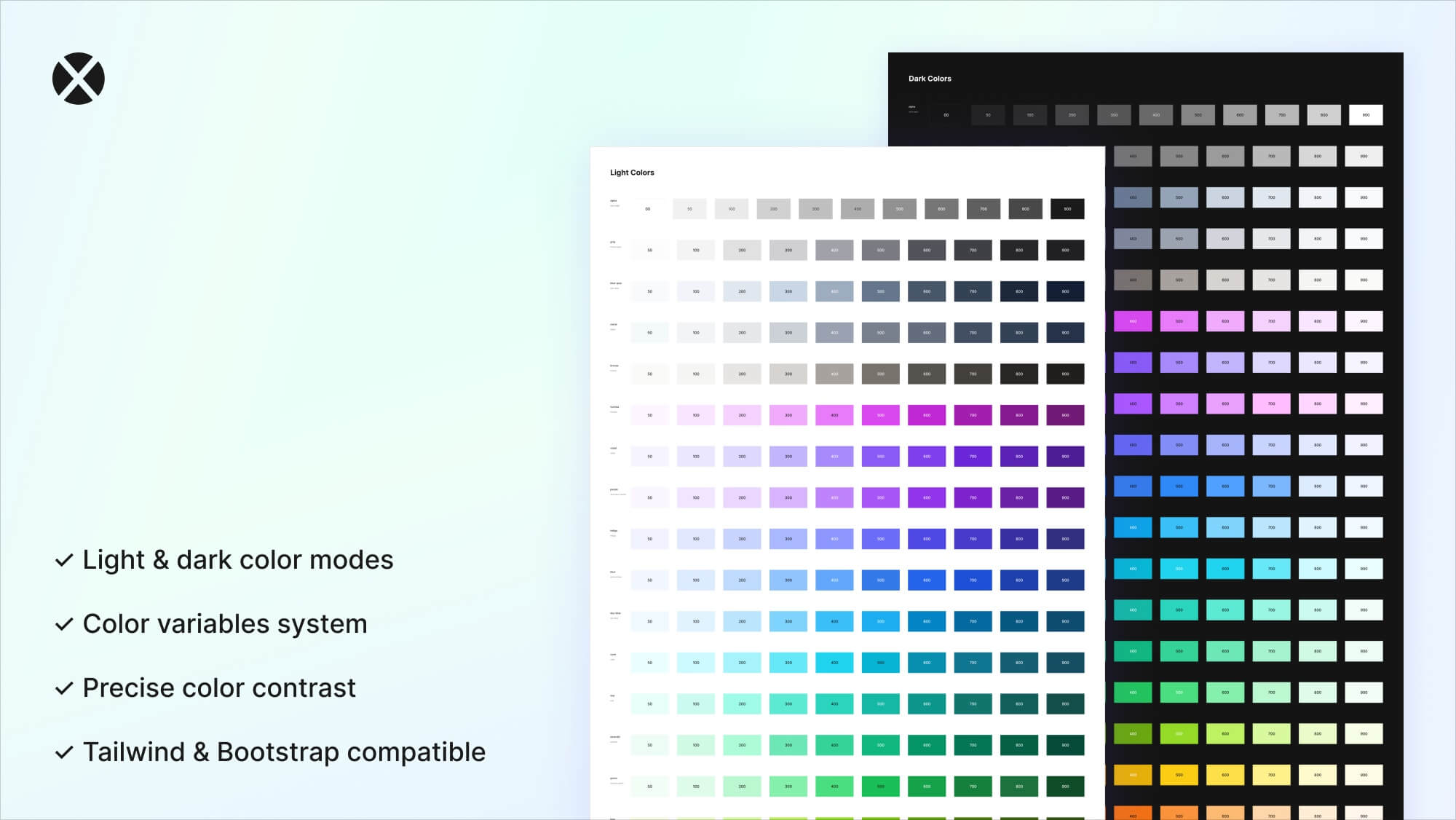Image resolution: width=1456 pixels, height=820 pixels.
Task: Select indigo 500 swatch in Light Colors
Action: click(880, 539)
